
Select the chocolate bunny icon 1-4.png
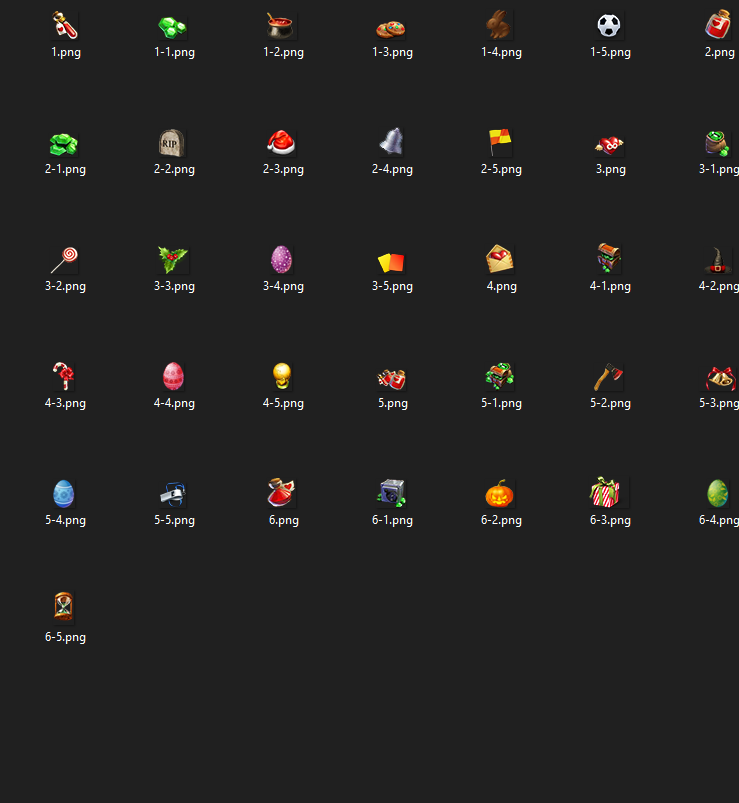(x=498, y=25)
